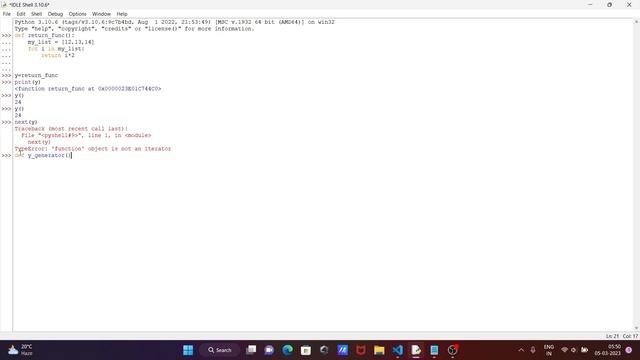Image resolution: width=640 pixels, height=360 pixels.
Task: Click the microphone tray icon
Action: (x=533, y=350)
